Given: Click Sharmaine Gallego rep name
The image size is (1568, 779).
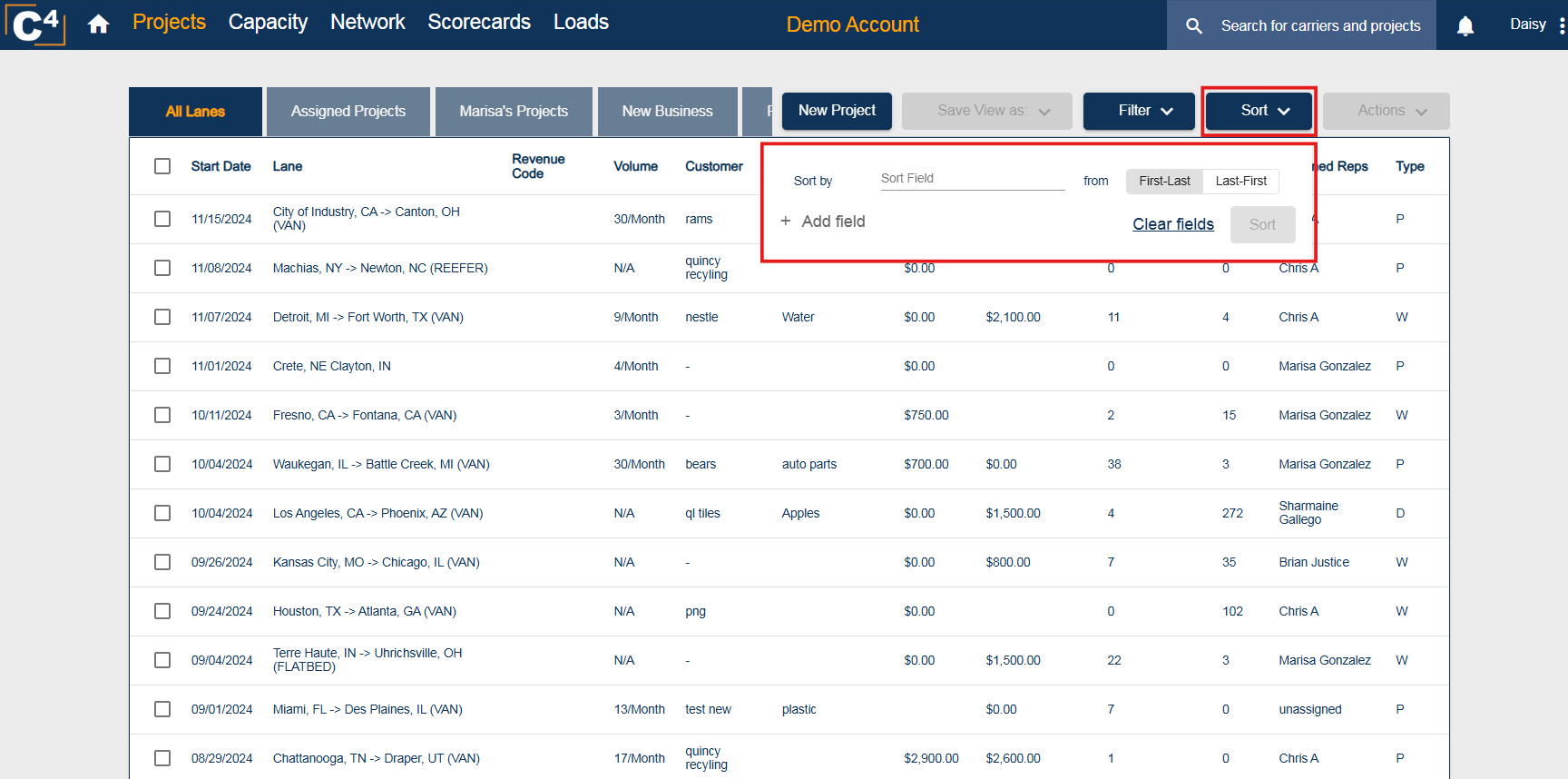Looking at the screenshot, I should [x=1308, y=513].
